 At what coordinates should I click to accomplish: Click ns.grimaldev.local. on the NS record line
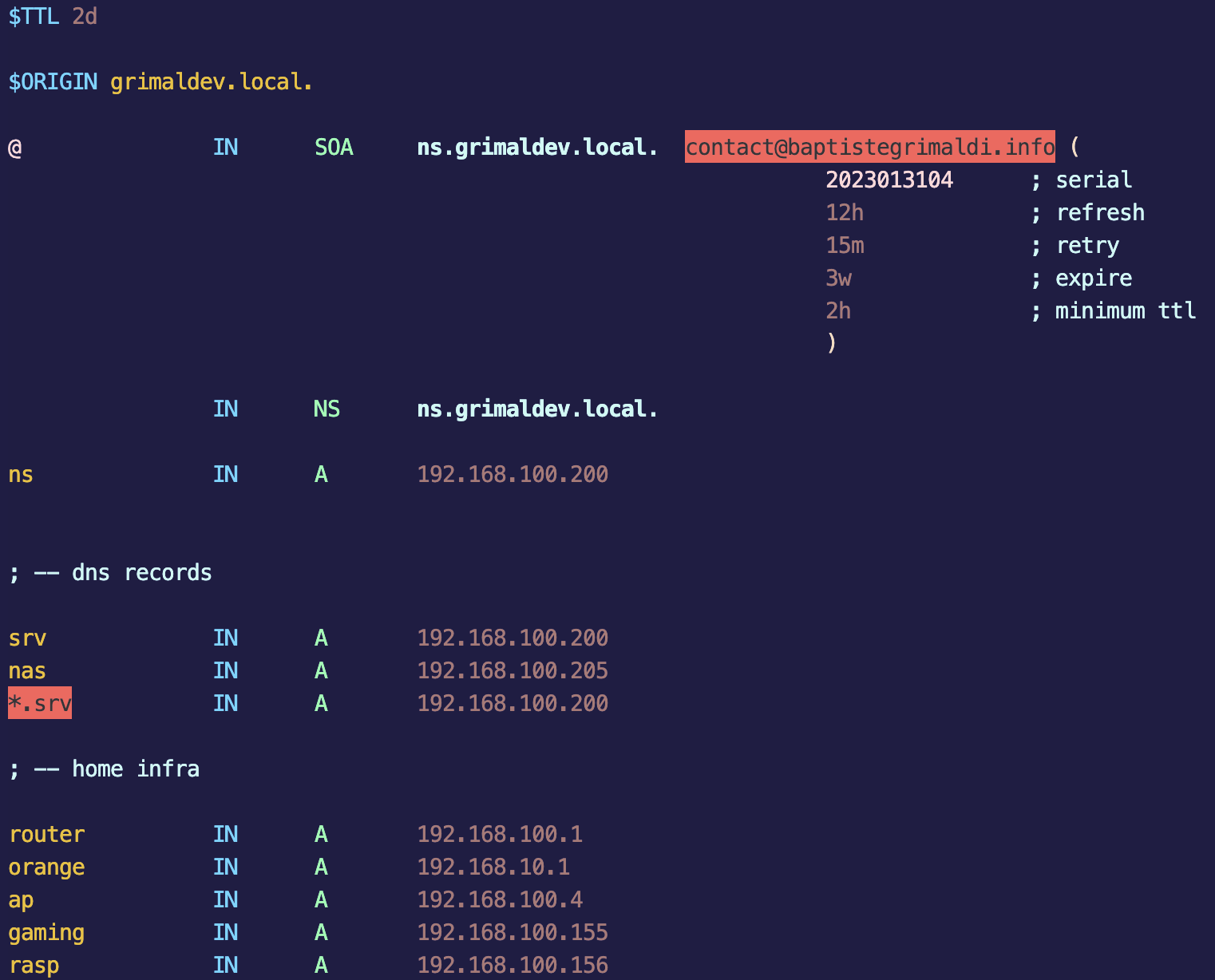536,409
